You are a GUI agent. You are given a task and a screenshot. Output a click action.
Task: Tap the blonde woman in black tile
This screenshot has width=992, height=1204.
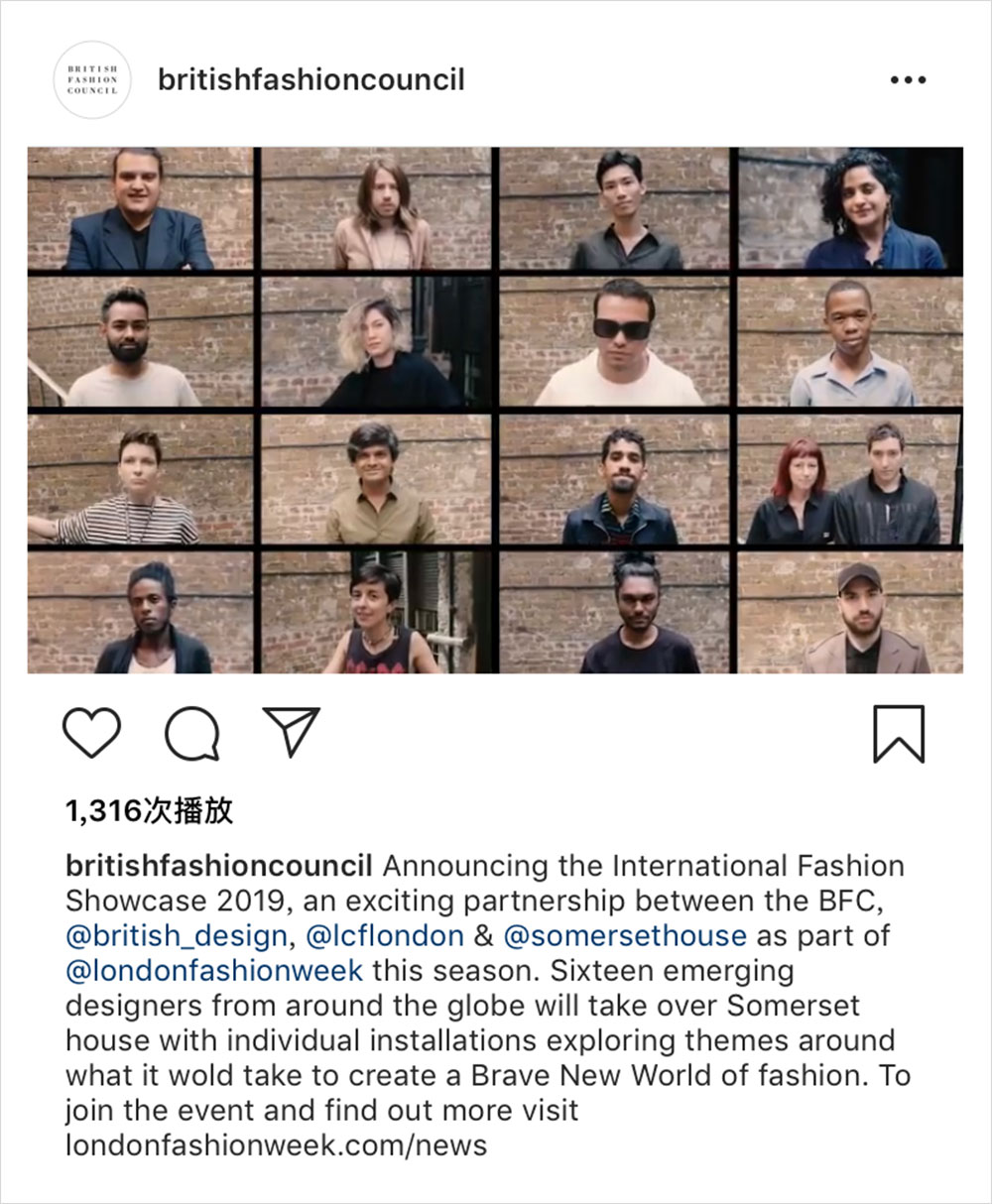[377, 342]
